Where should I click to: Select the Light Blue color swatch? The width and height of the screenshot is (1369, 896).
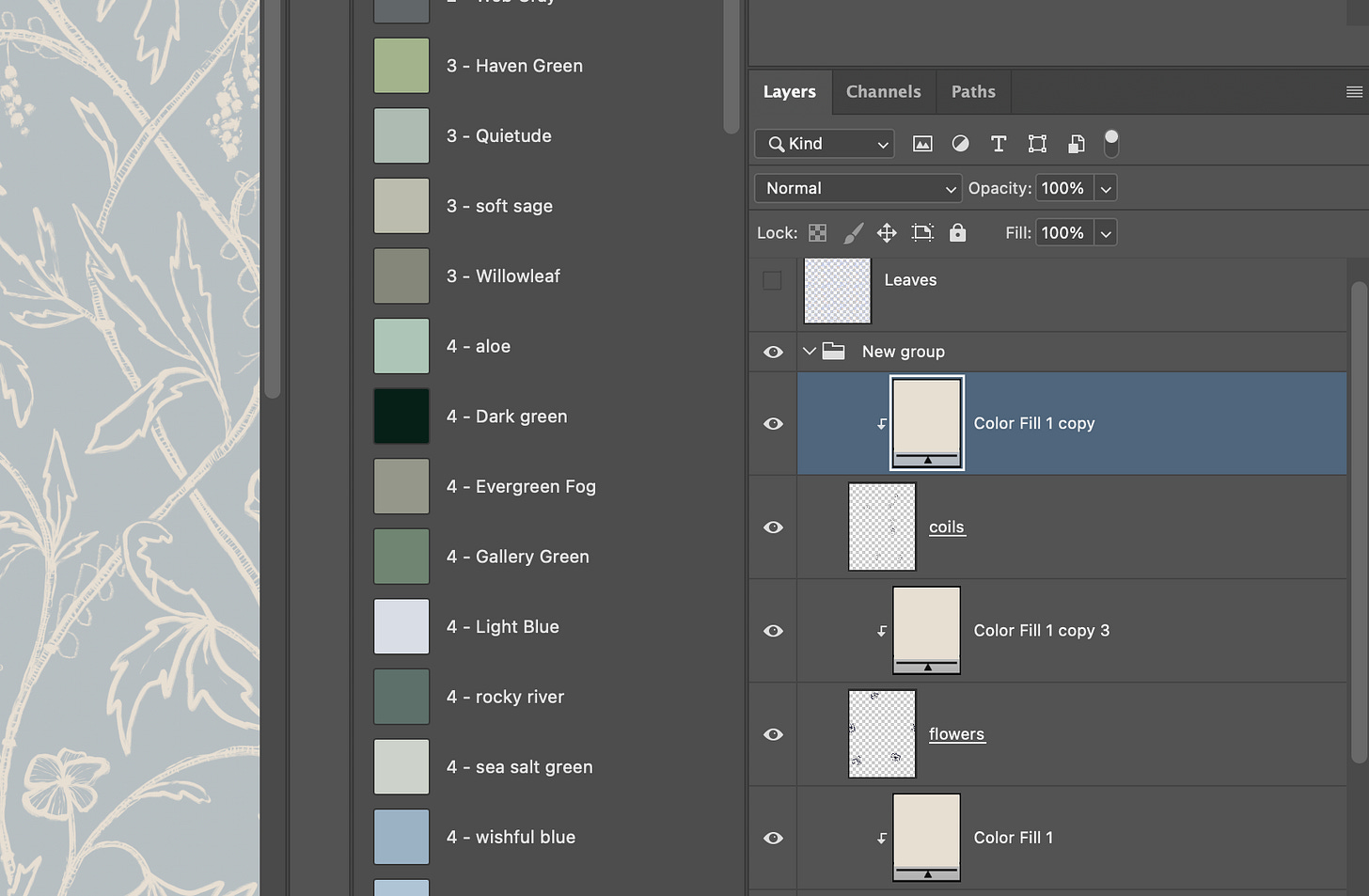tap(401, 626)
